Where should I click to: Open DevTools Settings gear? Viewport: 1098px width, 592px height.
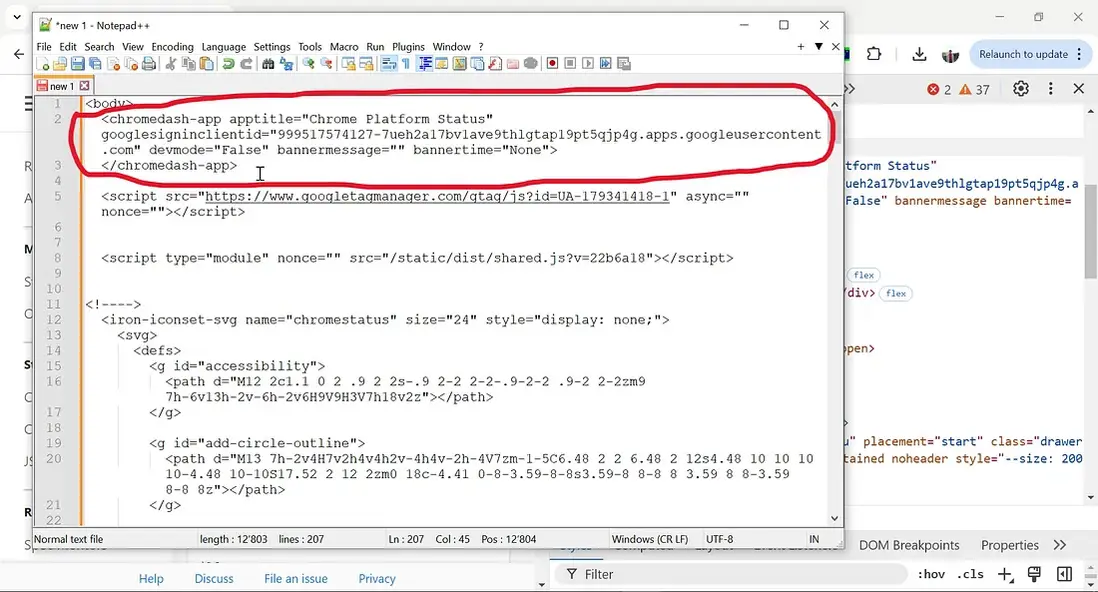point(1021,89)
